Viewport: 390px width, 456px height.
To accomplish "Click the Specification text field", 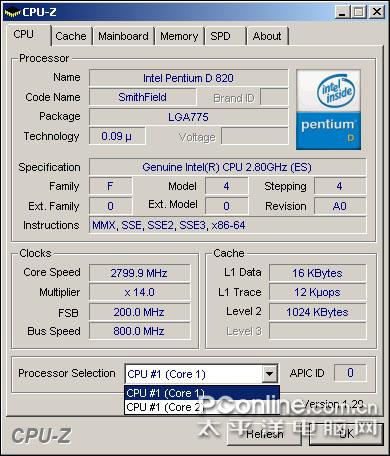I will [227, 167].
